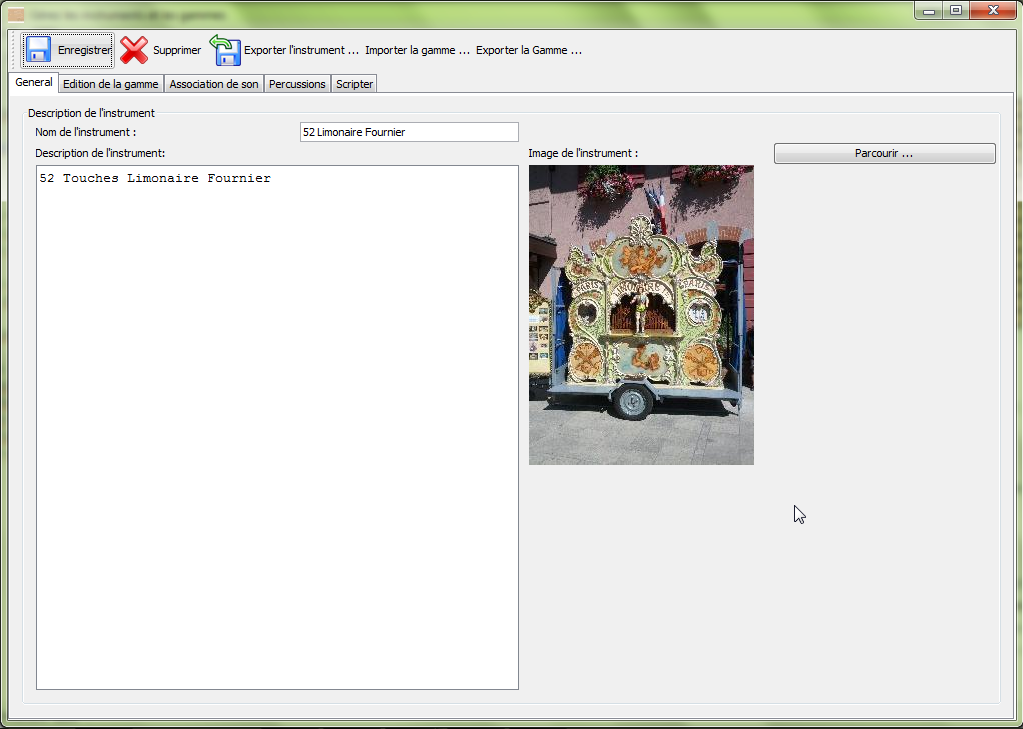Viewport: 1023px width, 729px height.
Task: Select Importer la gamme in toolbar
Action: pos(417,50)
